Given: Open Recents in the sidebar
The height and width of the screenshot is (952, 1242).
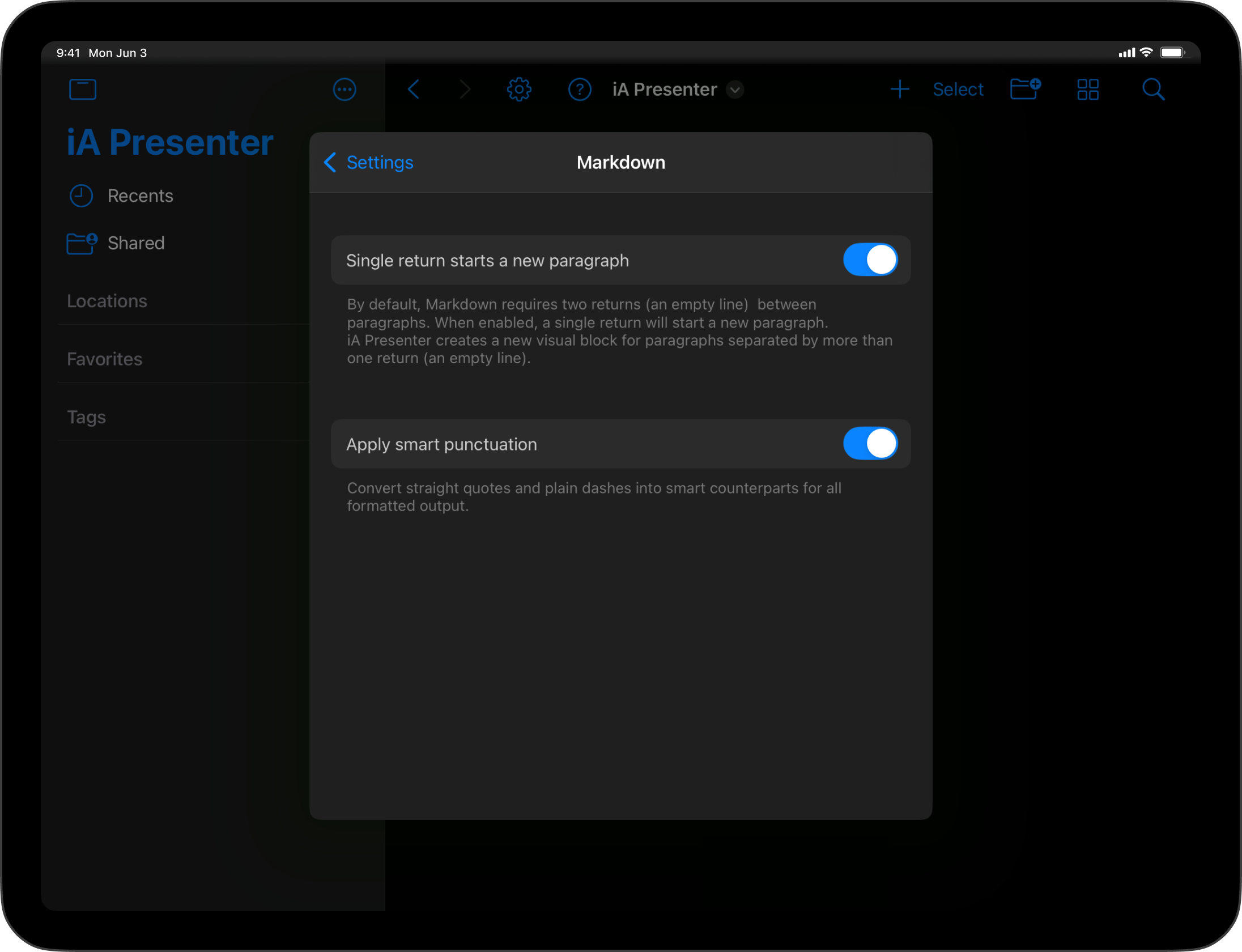Looking at the screenshot, I should tap(141, 196).
